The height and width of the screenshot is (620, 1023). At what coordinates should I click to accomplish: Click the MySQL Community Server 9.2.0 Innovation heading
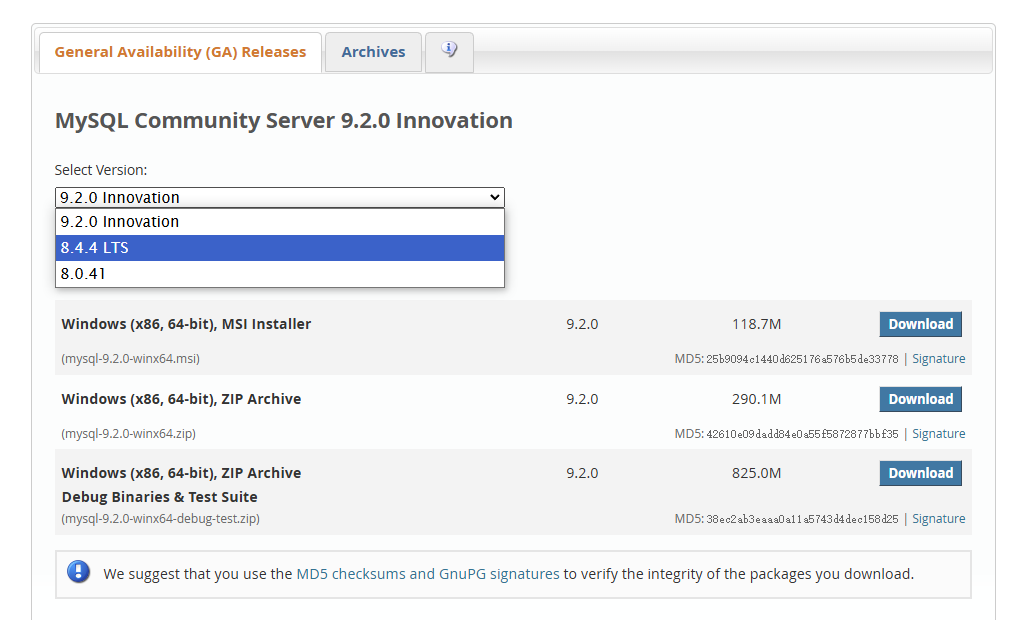click(x=284, y=121)
